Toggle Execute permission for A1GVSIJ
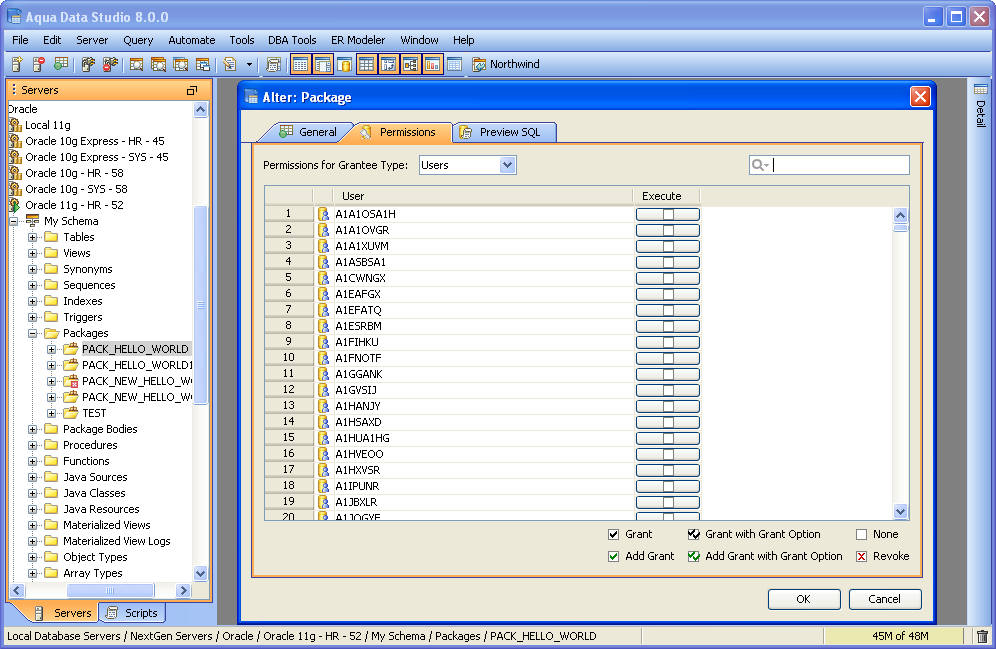The image size is (996, 649). (x=668, y=391)
